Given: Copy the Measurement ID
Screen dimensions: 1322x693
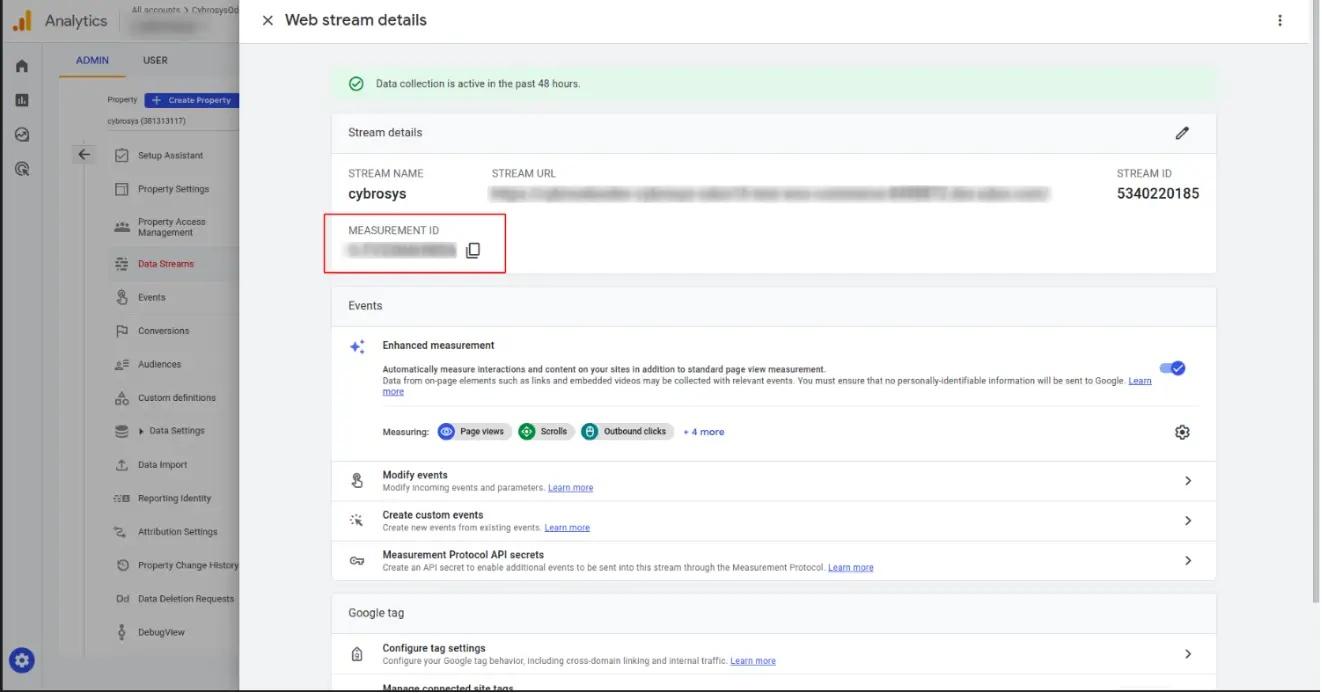Looking at the screenshot, I should click(x=473, y=250).
